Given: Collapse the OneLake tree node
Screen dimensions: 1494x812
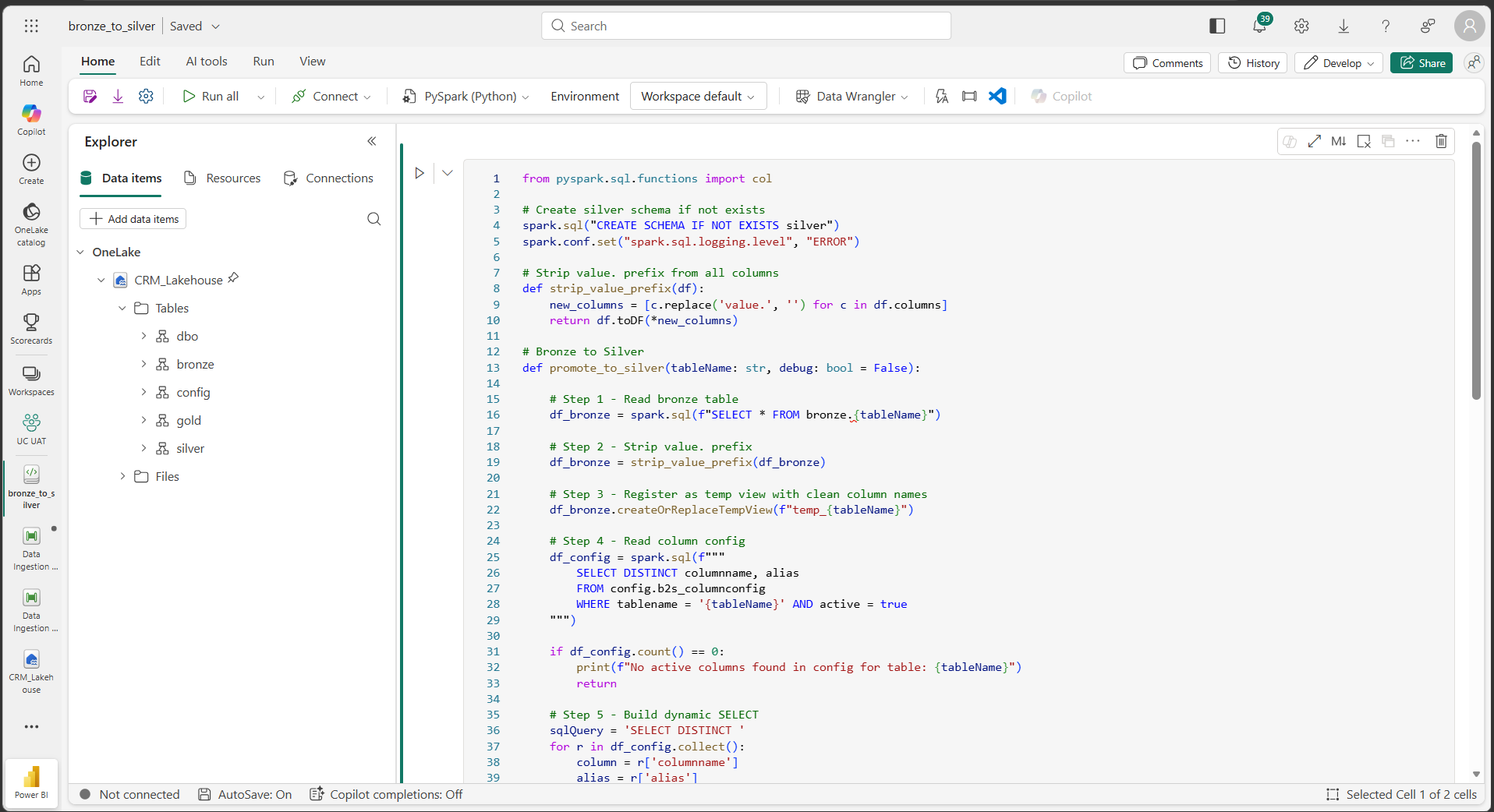Looking at the screenshot, I should 80,252.
